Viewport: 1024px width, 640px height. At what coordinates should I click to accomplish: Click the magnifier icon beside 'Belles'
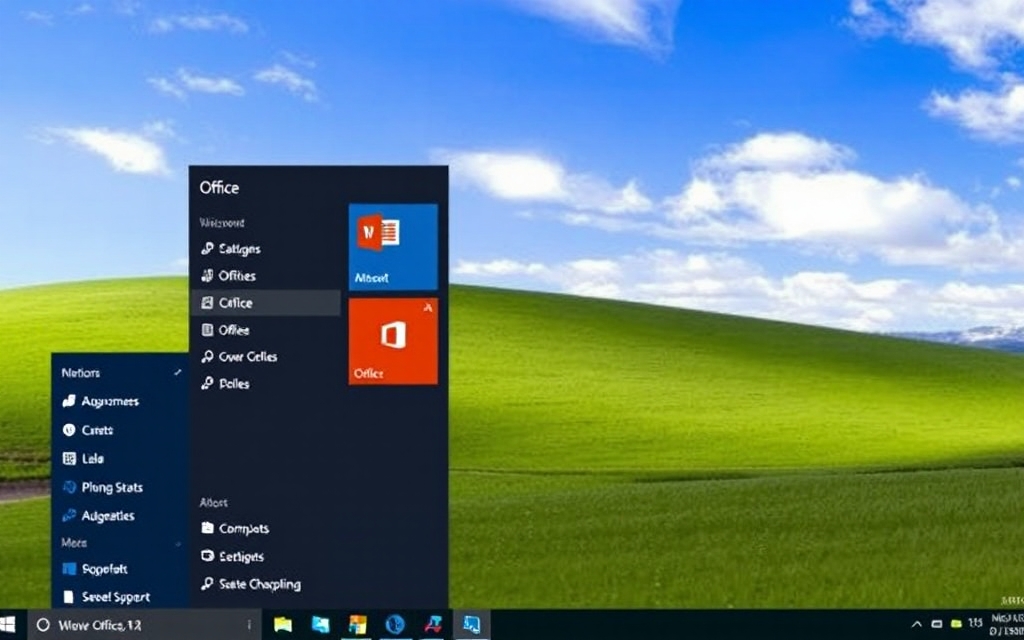(x=207, y=383)
